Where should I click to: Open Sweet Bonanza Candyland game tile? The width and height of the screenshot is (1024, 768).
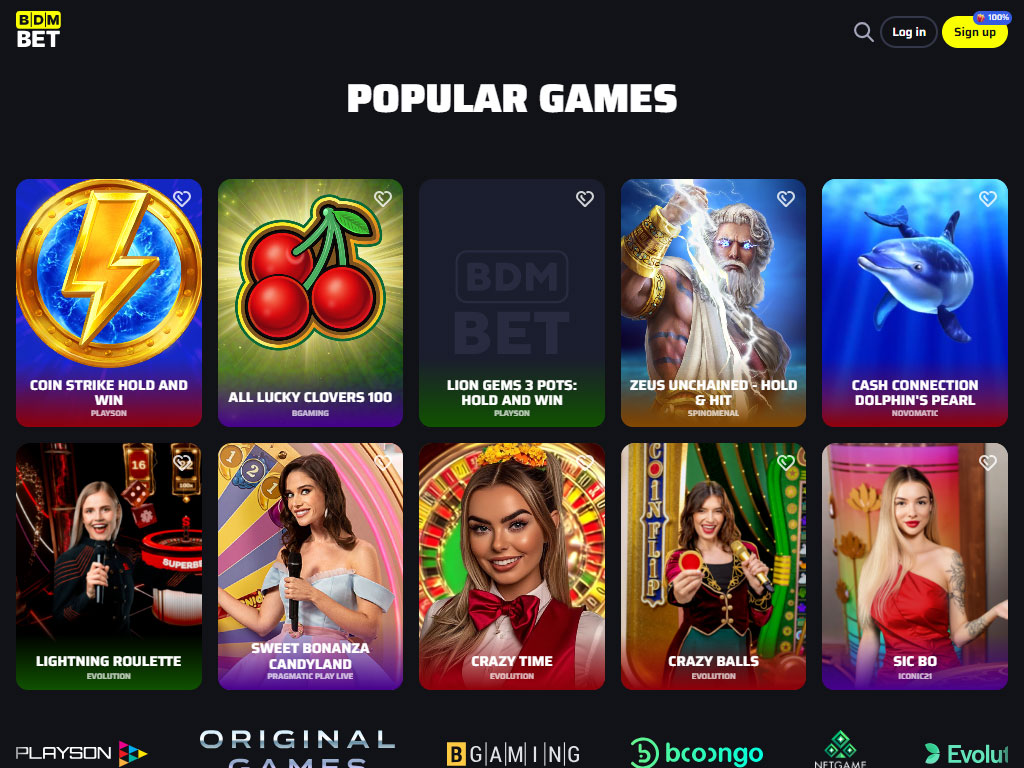point(310,566)
